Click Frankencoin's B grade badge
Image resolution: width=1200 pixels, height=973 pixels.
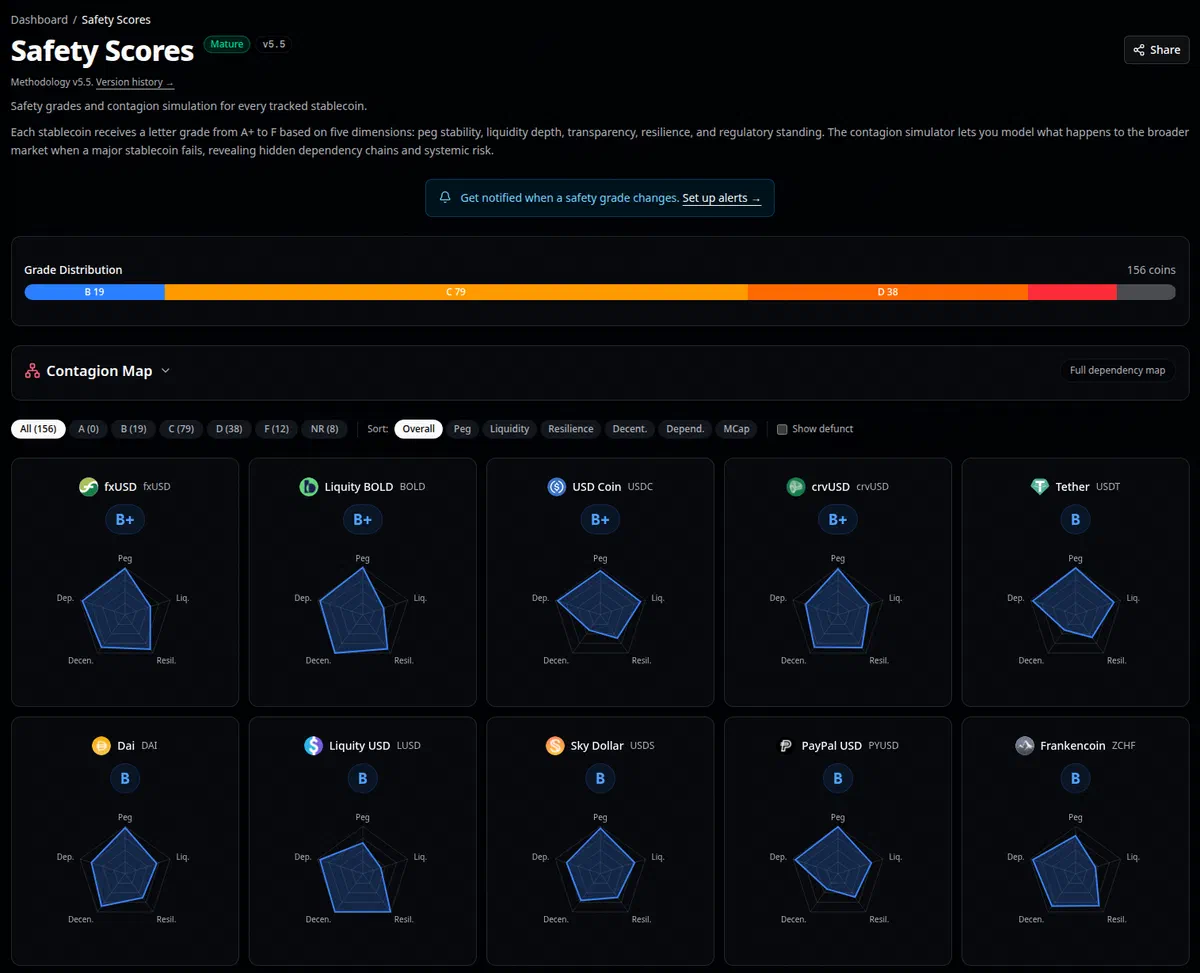tap(1076, 779)
